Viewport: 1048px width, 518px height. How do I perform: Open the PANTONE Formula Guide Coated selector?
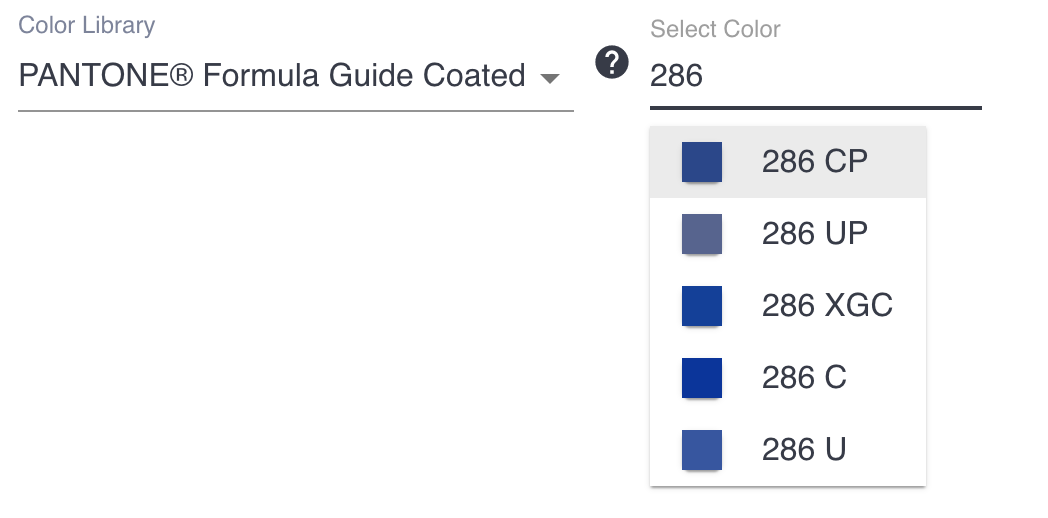tap(272, 76)
